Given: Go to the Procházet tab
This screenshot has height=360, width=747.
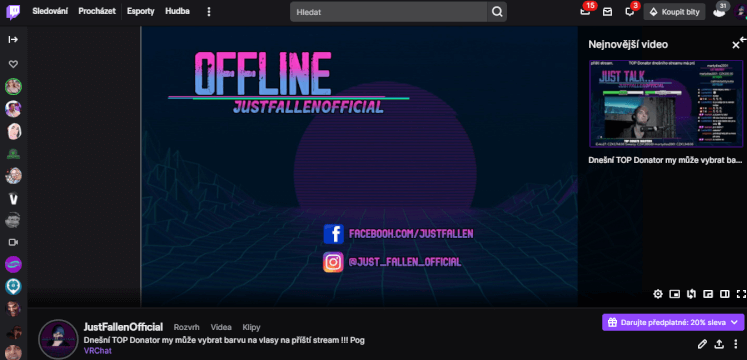Looking at the screenshot, I should coord(97,11).
